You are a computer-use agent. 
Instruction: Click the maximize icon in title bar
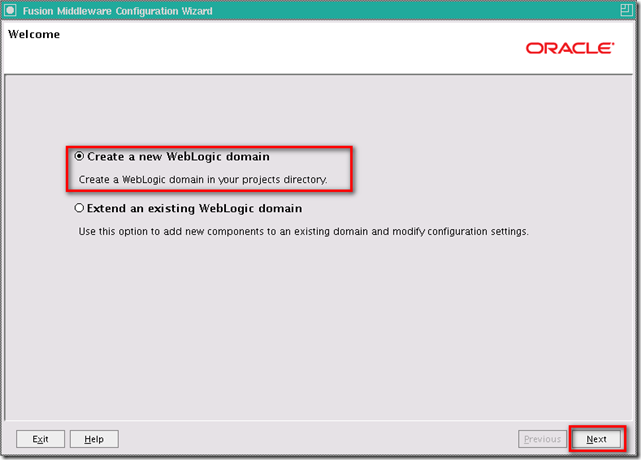pos(626,10)
